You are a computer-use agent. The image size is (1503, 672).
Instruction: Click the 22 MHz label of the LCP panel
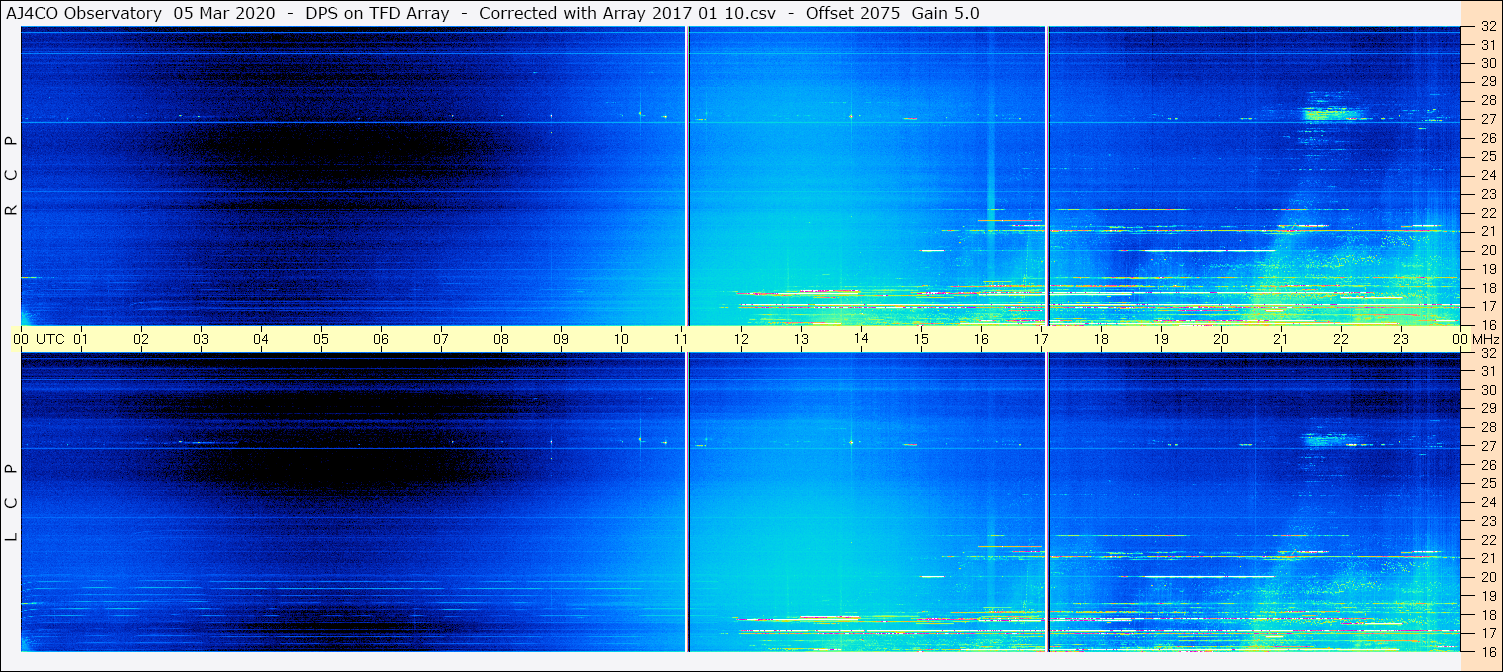point(1488,540)
